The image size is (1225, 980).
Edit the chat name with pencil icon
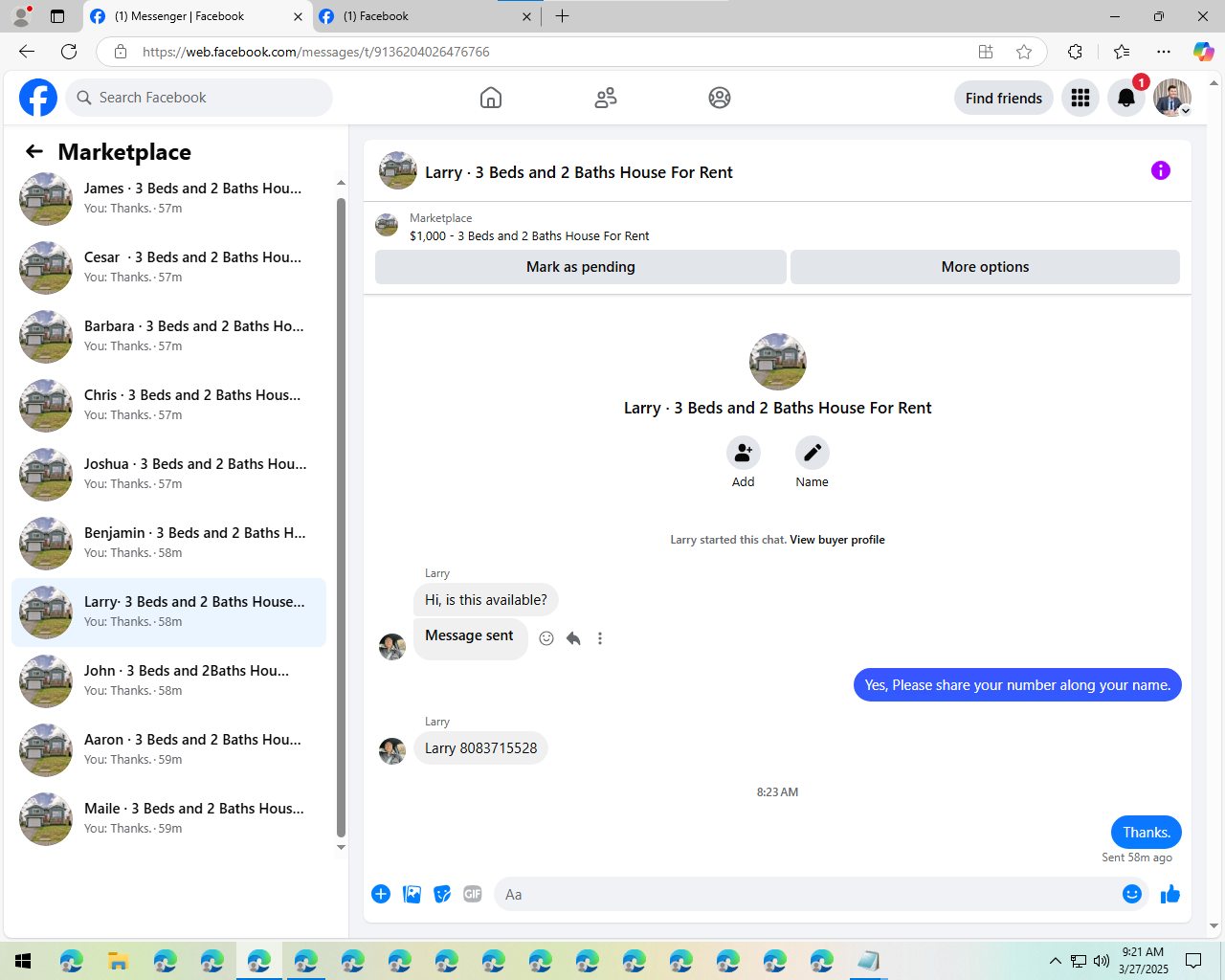click(x=813, y=453)
